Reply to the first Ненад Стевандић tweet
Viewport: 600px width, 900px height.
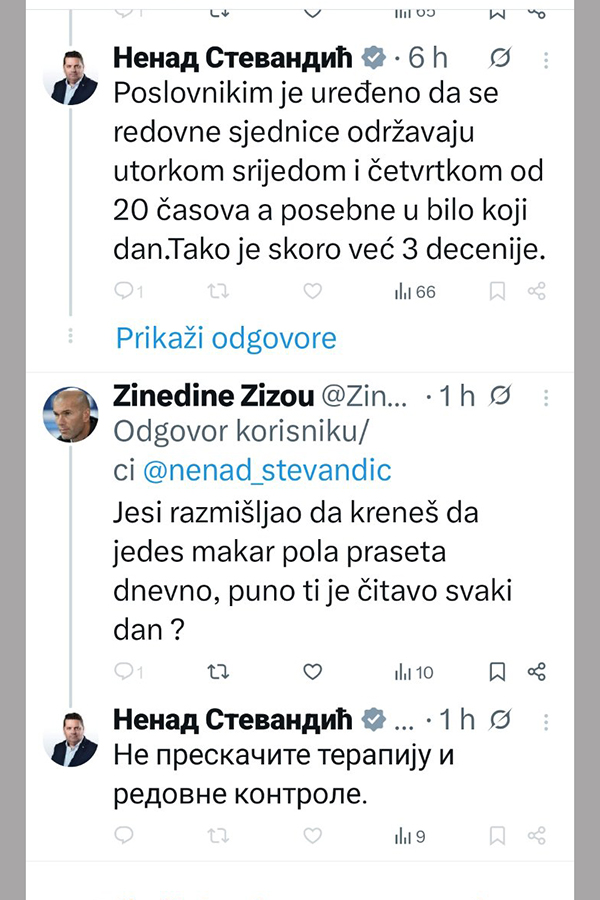point(125,292)
